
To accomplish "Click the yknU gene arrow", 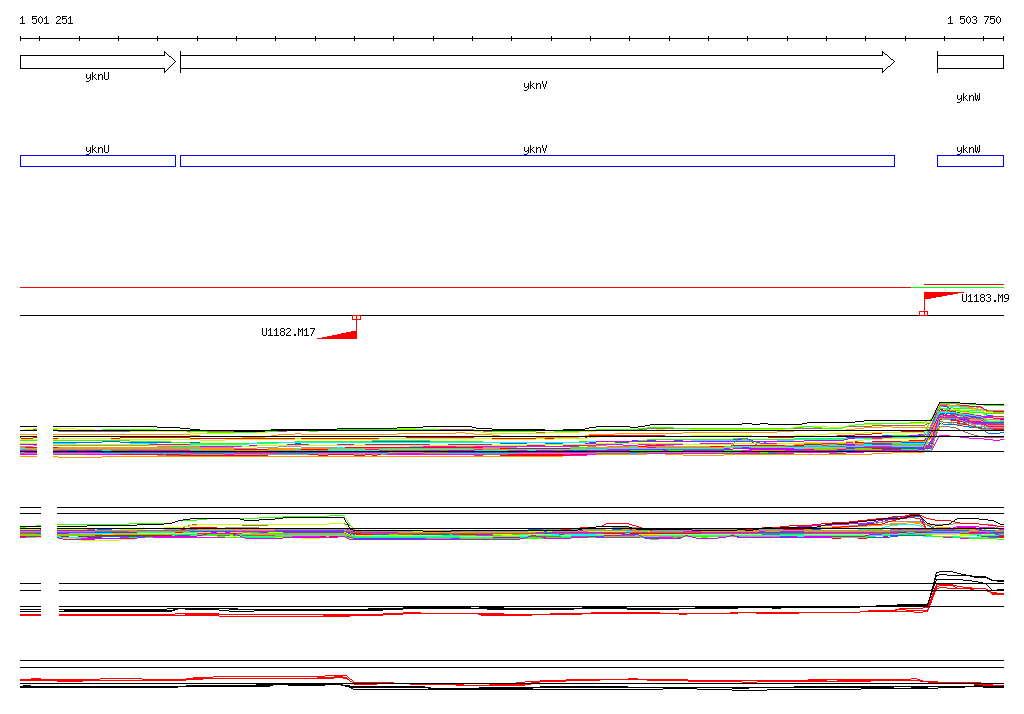I will 97,62.
